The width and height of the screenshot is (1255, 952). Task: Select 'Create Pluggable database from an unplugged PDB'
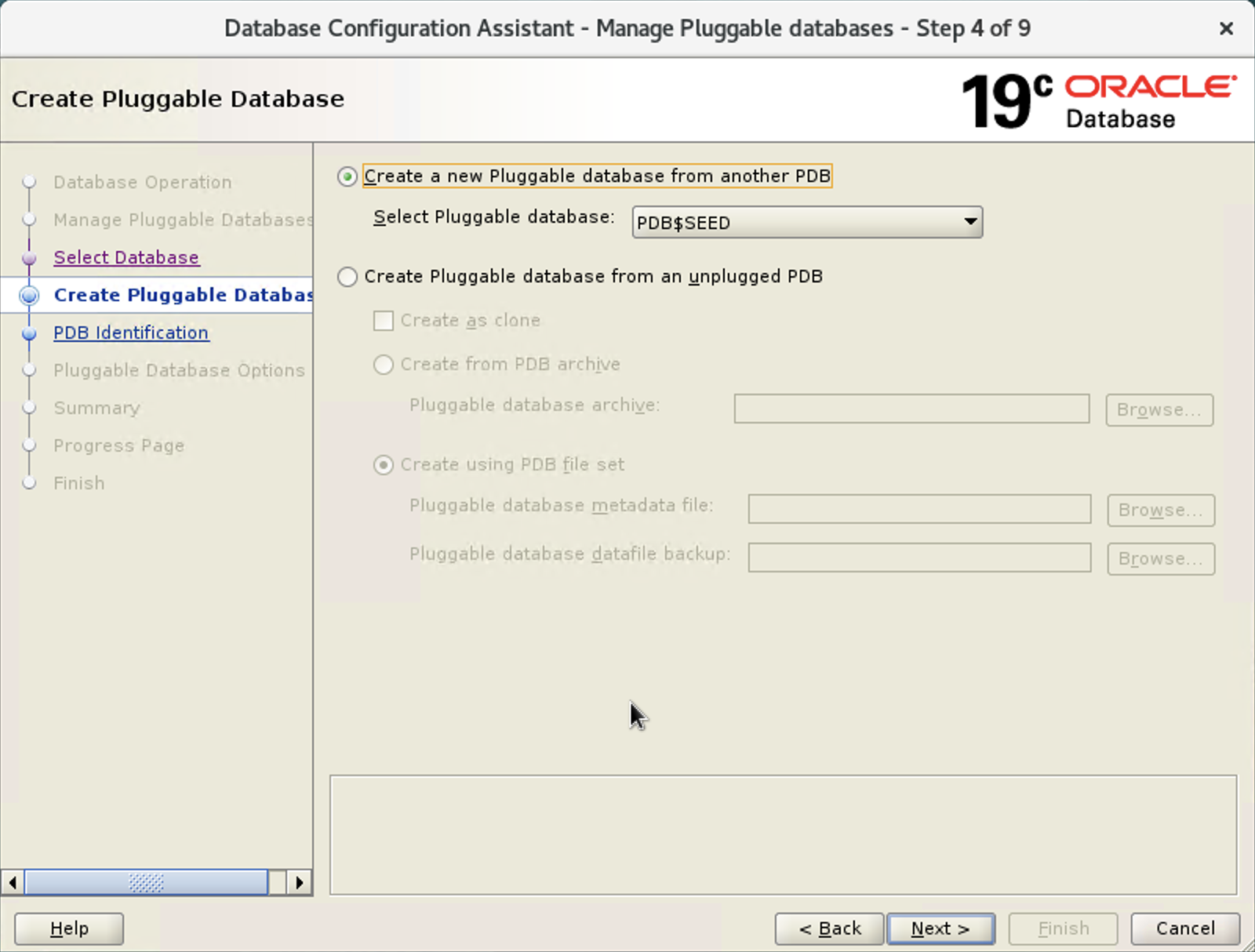pyautogui.click(x=347, y=277)
